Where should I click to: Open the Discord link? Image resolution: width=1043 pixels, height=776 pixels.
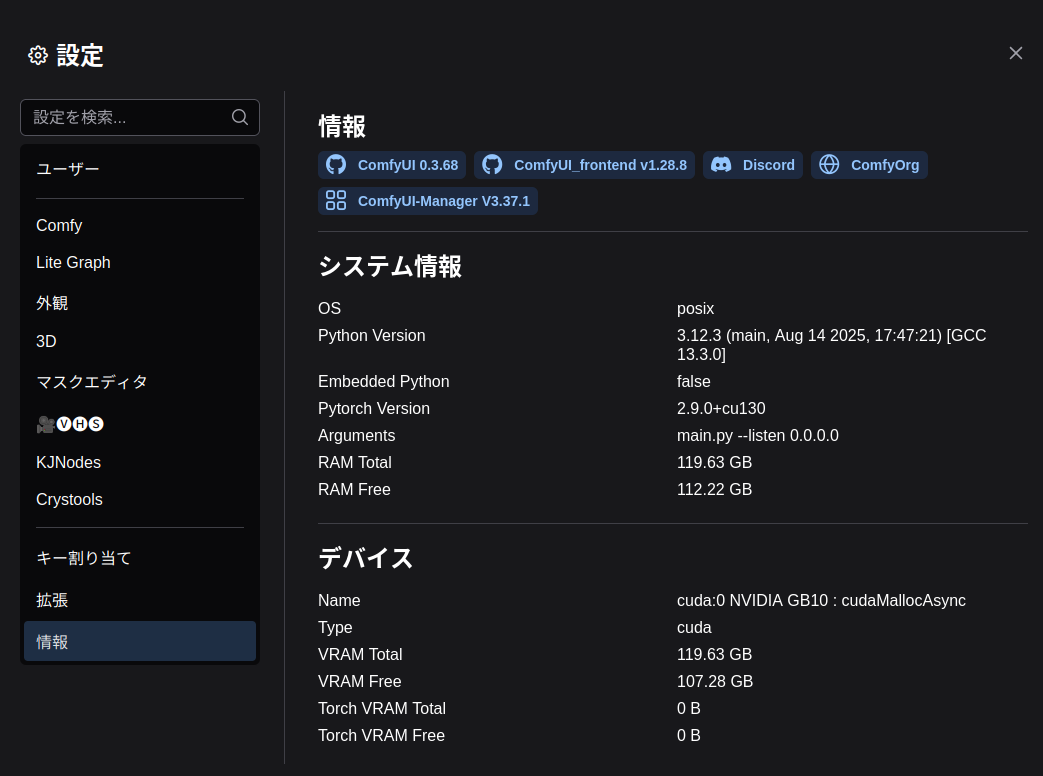coord(768,164)
